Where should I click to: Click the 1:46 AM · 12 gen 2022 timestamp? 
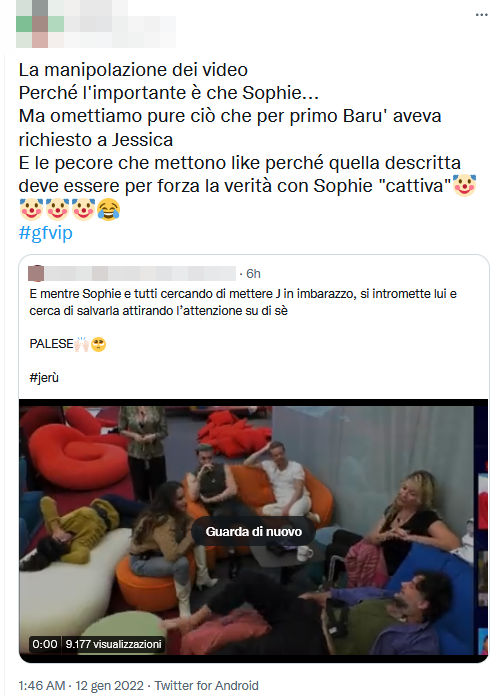[81, 685]
